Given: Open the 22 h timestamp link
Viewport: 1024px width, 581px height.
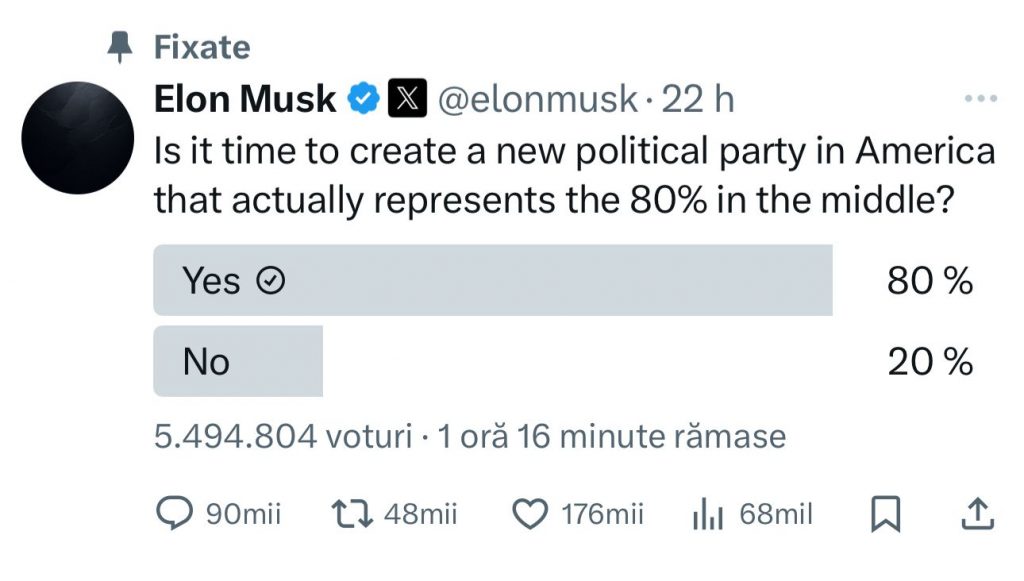Looking at the screenshot, I should point(698,99).
